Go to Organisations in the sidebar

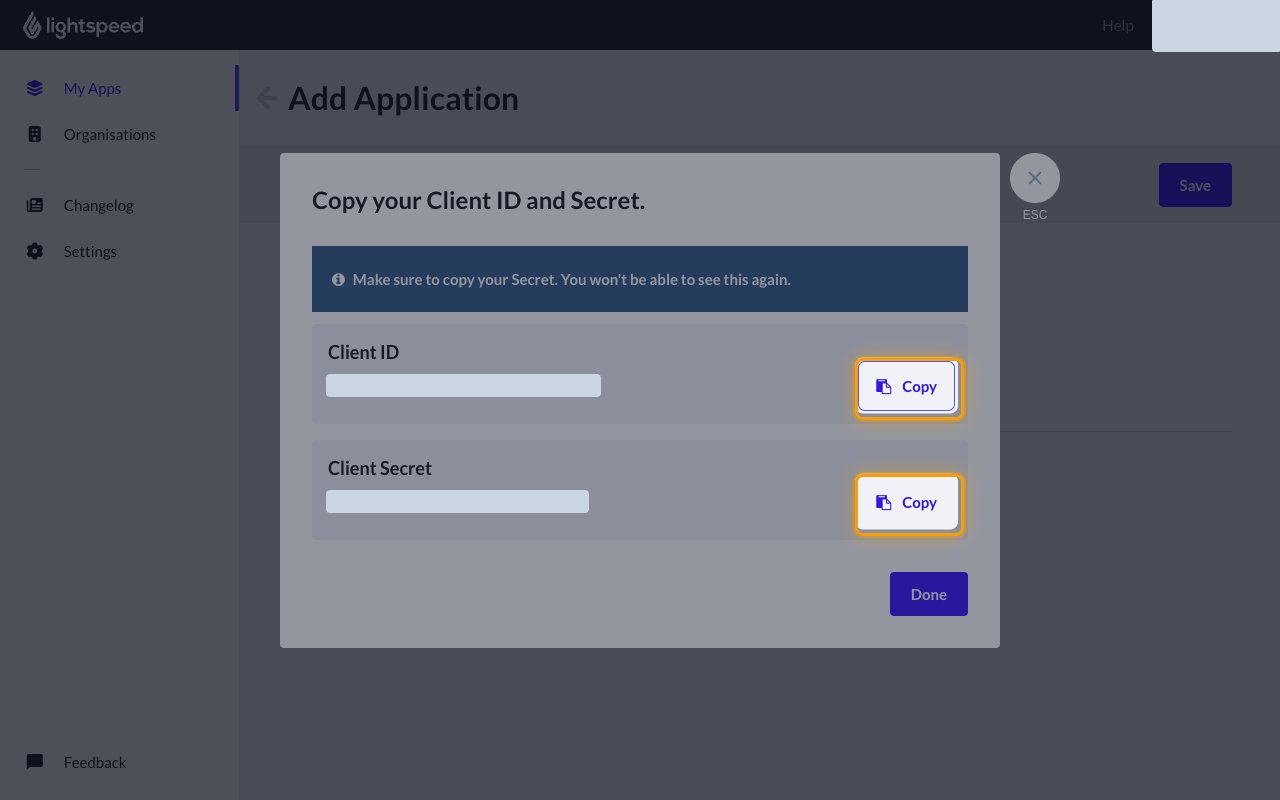click(110, 134)
